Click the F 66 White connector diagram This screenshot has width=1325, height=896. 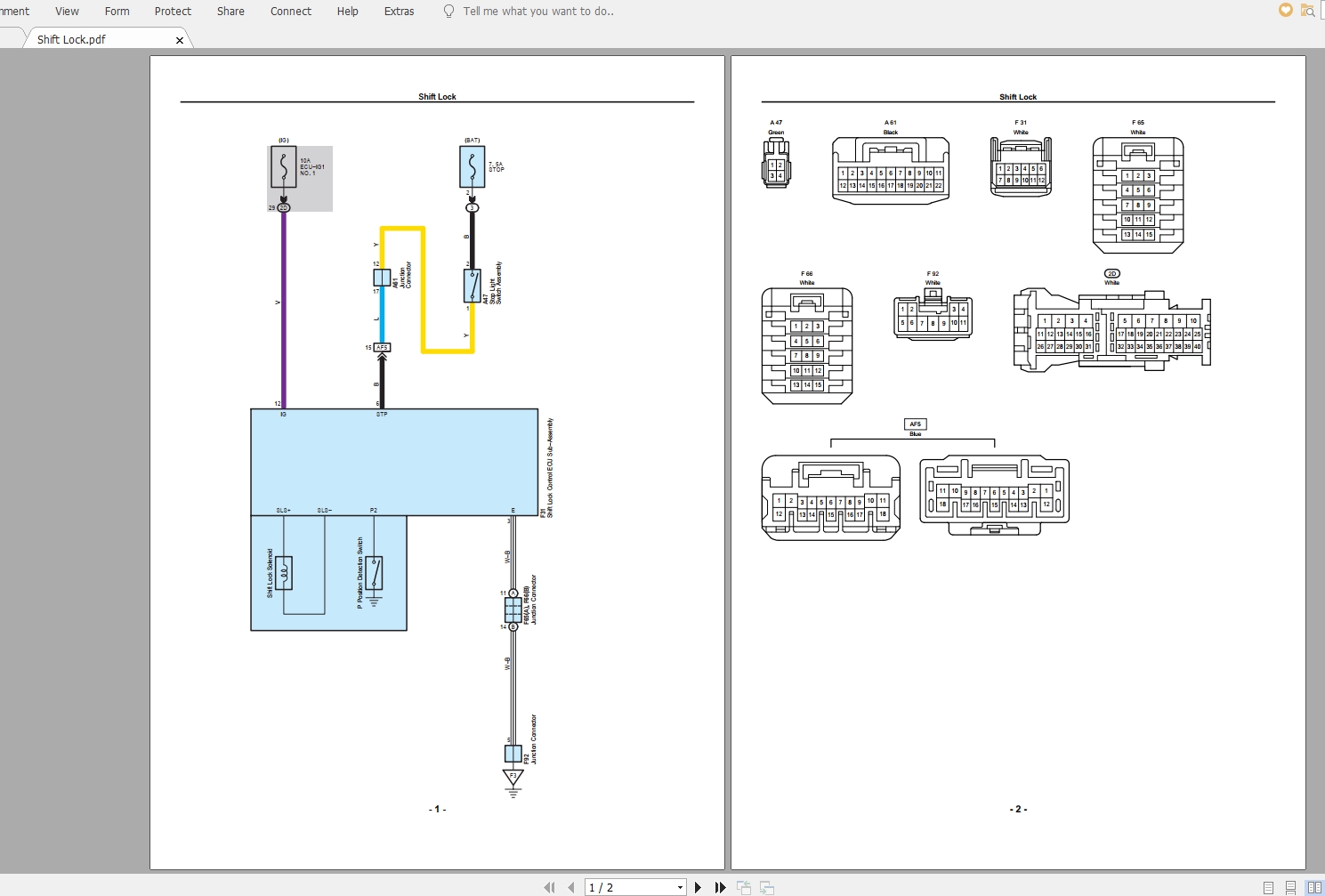click(807, 346)
